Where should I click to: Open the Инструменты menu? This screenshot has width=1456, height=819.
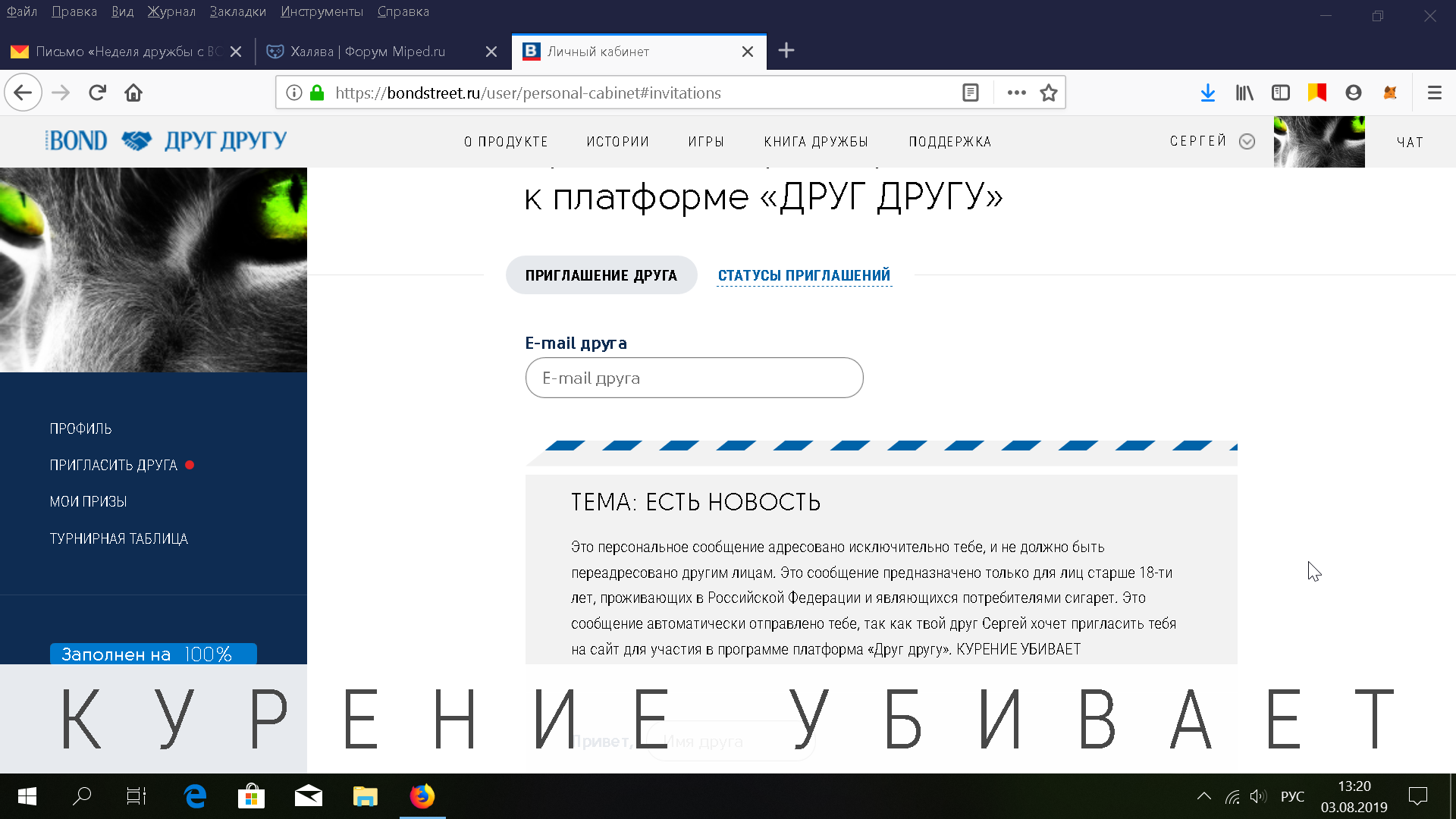click(322, 11)
